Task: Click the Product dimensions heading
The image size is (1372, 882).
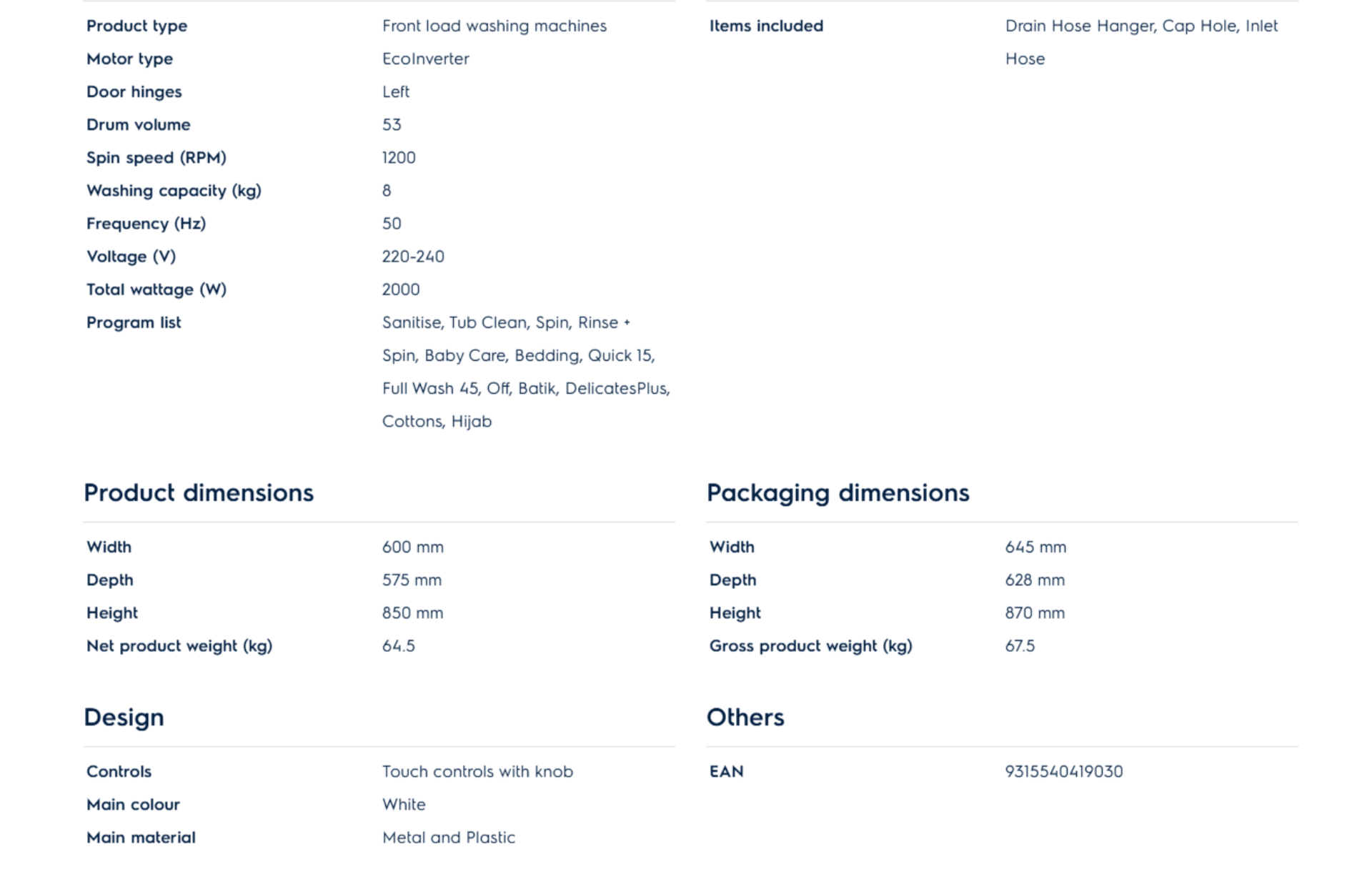Action: [x=199, y=493]
